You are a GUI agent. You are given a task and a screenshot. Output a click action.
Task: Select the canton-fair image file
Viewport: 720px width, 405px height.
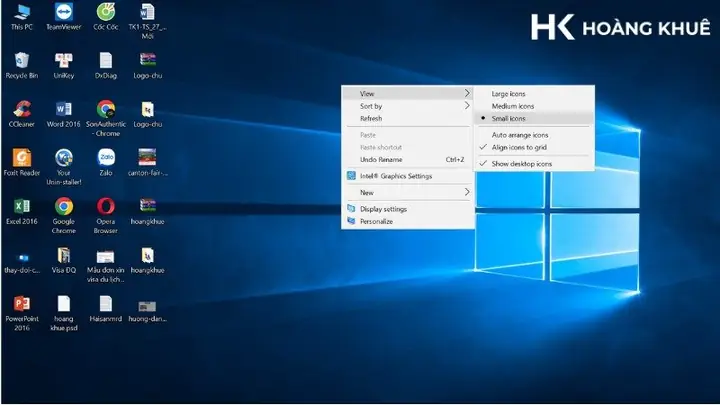(x=147, y=163)
